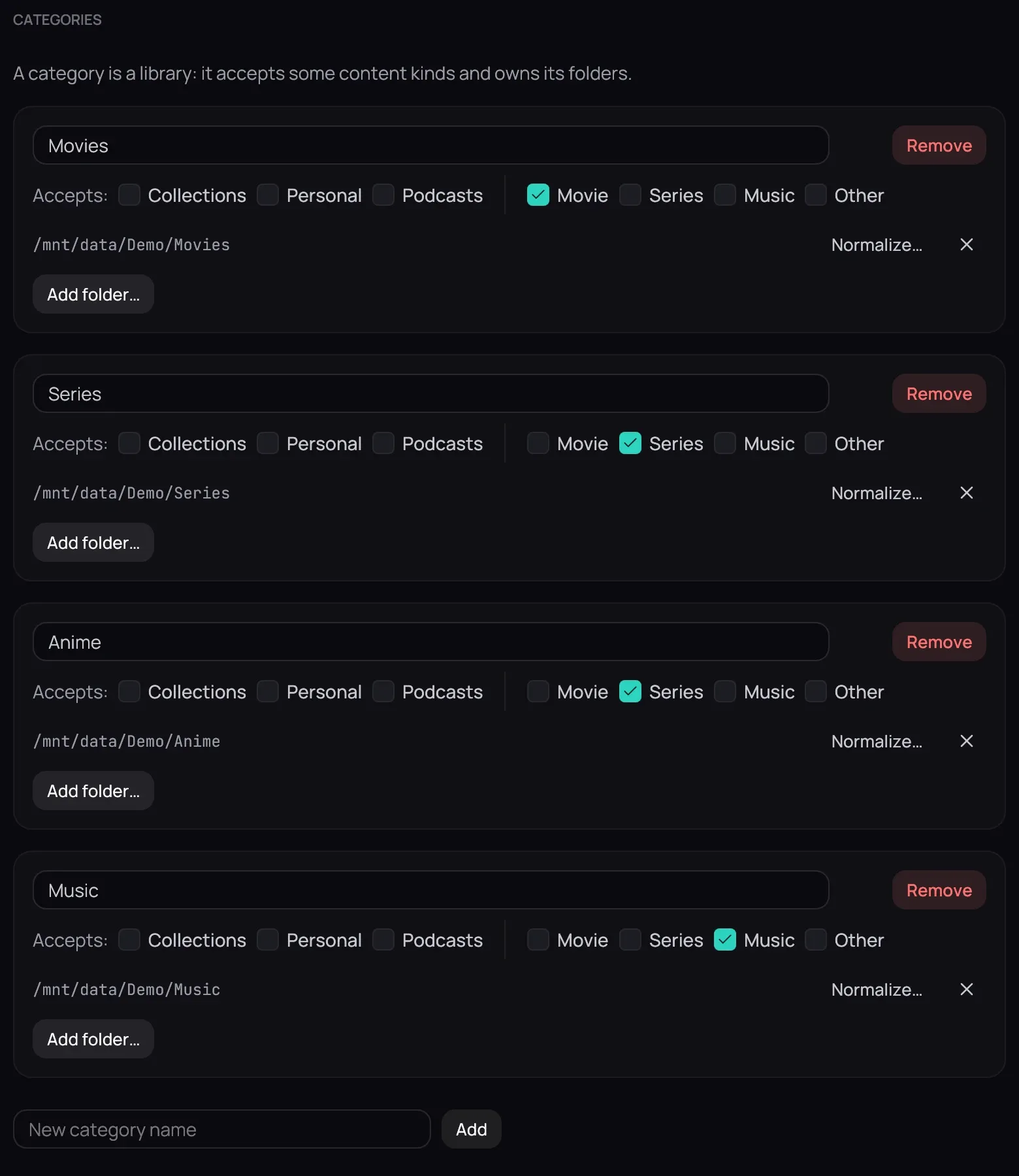
Task: Check Movie in the Anime category
Action: point(538,691)
